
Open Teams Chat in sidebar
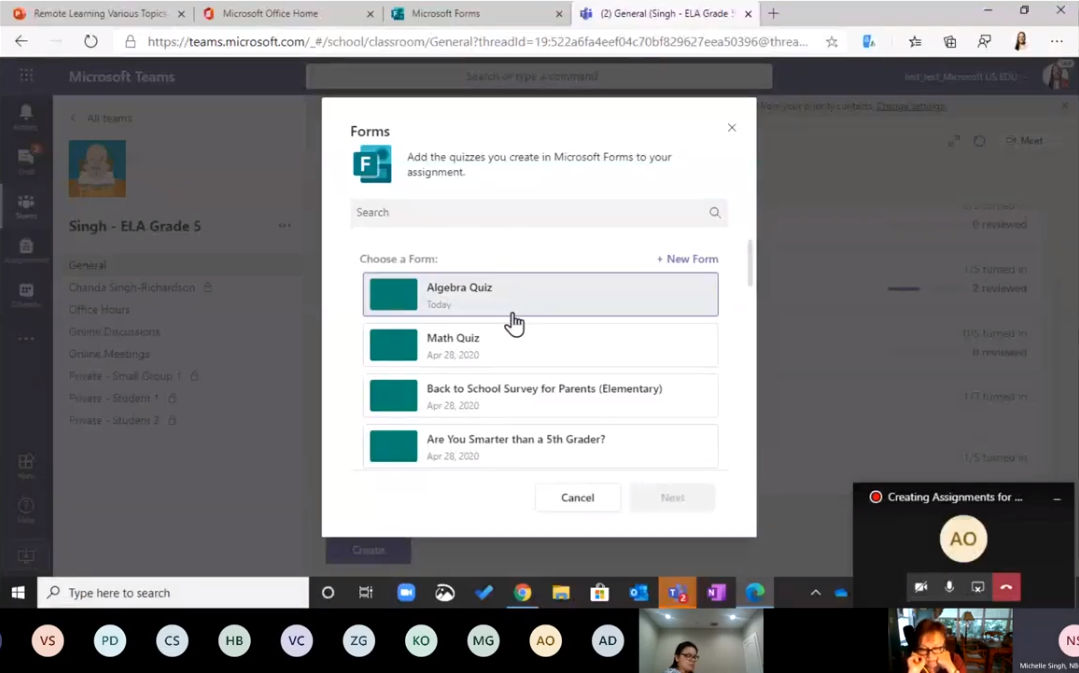coord(25,161)
